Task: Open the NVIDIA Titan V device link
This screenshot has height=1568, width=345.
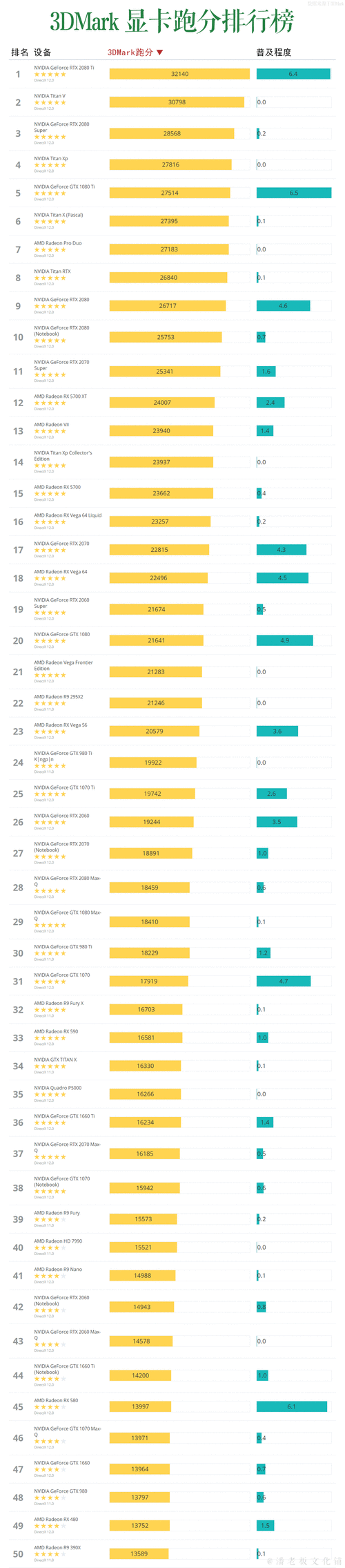Action: [x=50, y=96]
